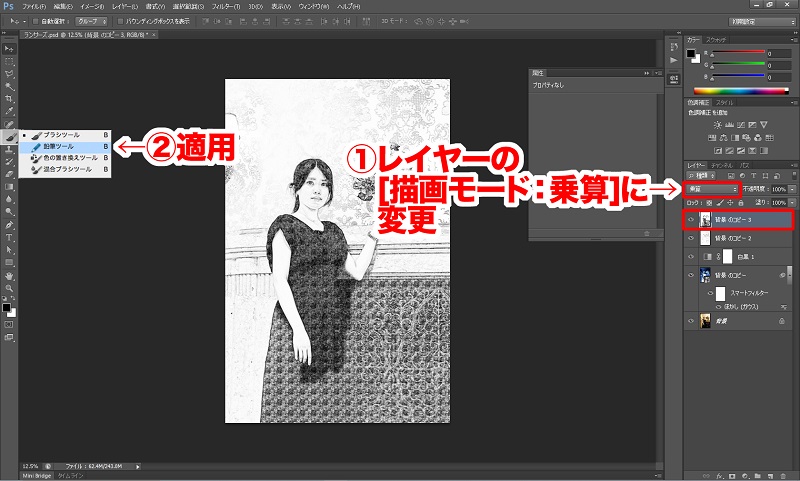Enable the 自動選択 checkbox
The height and width of the screenshot is (481, 800).
(x=35, y=21)
